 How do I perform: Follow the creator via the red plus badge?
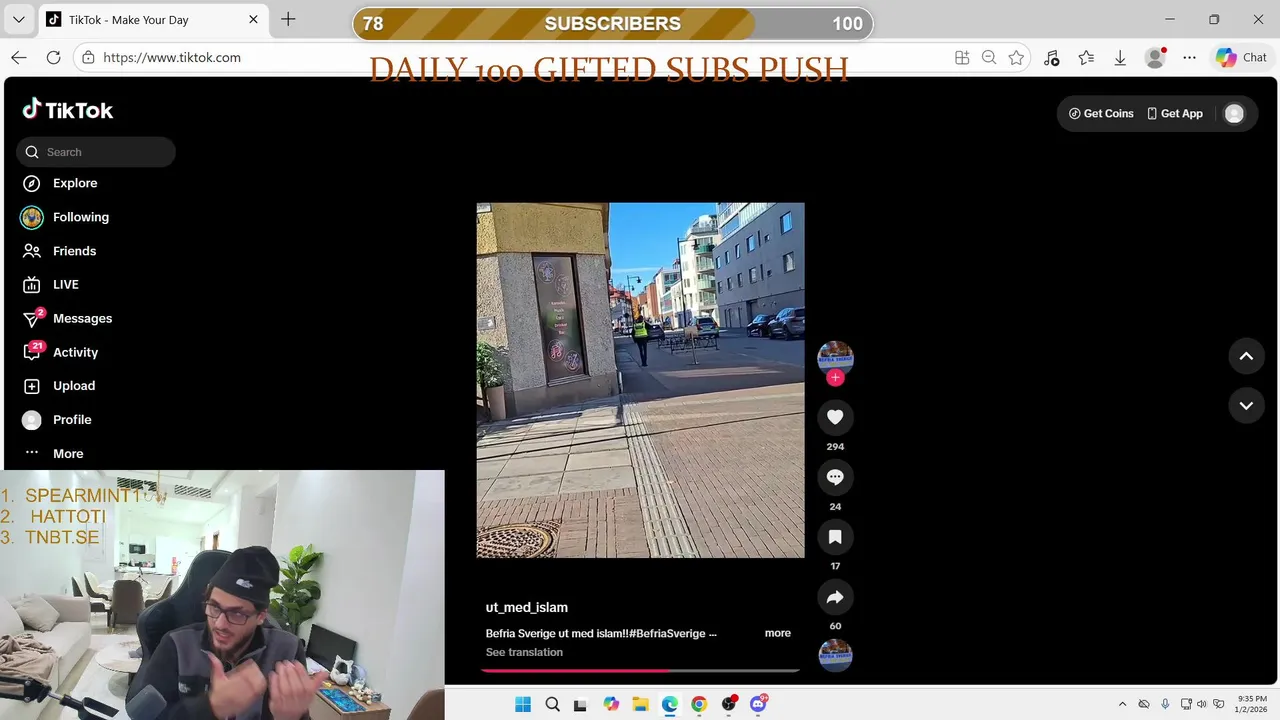point(835,377)
